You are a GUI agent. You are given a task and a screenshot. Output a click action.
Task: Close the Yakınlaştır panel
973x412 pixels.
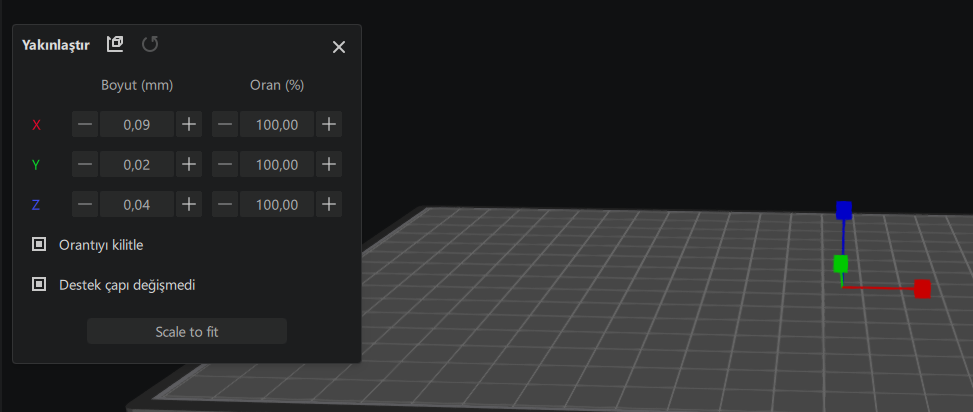tap(338, 47)
